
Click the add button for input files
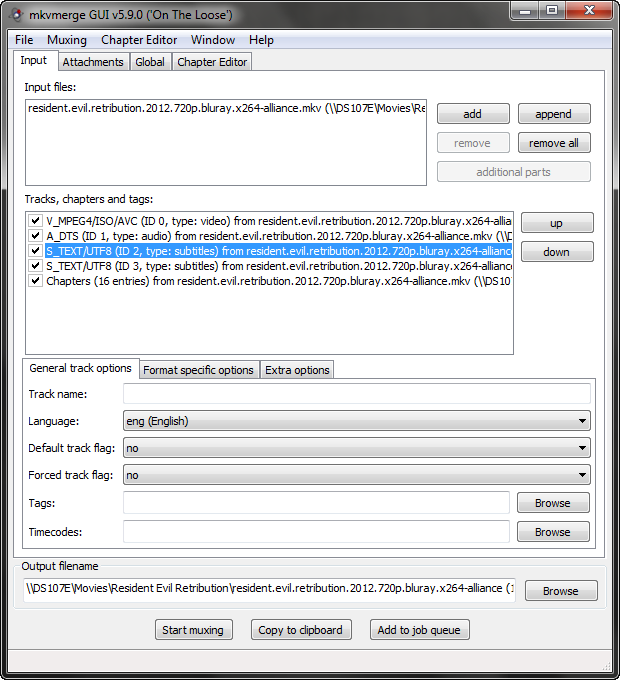pyautogui.click(x=473, y=114)
